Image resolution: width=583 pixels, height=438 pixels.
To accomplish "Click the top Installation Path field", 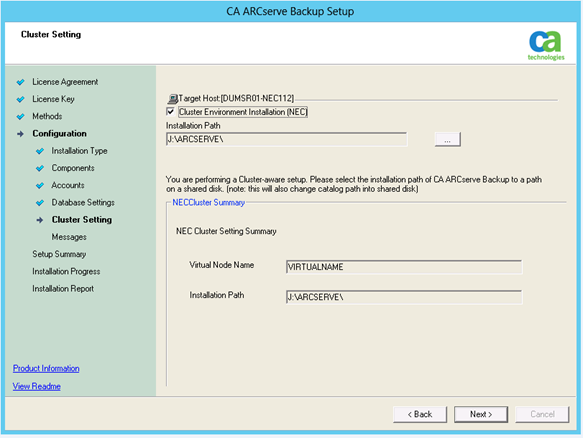I will tap(286, 139).
